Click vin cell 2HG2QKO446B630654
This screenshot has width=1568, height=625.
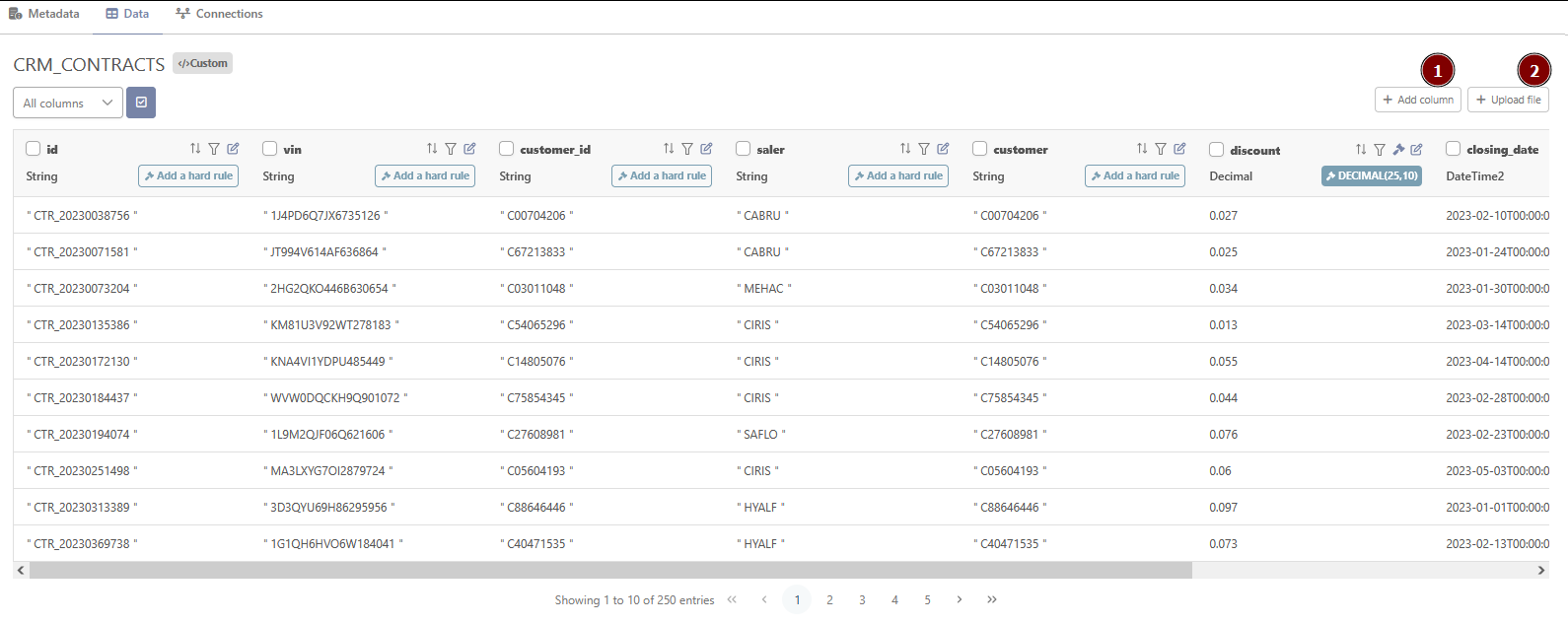coord(329,288)
